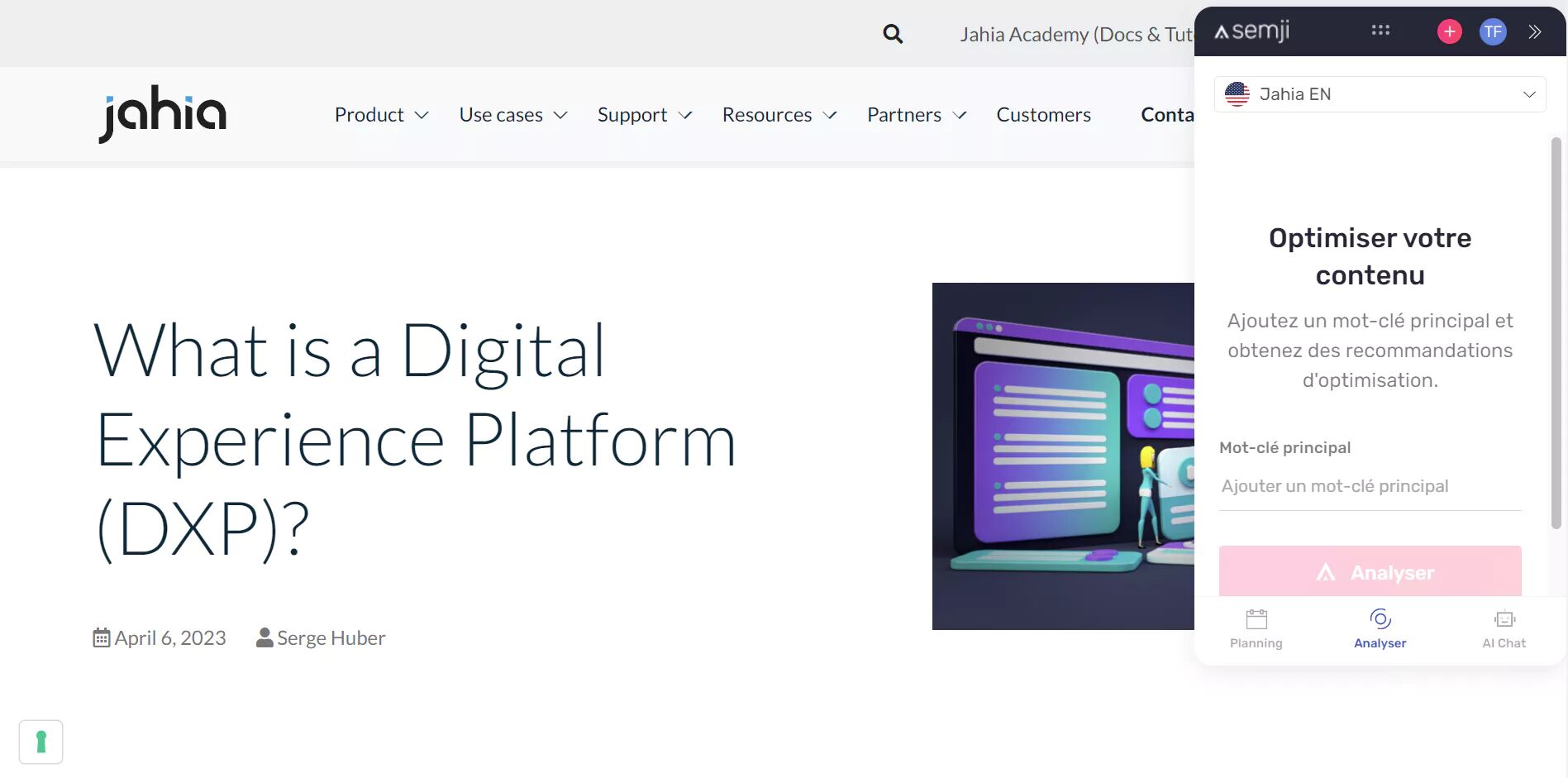Expand the Support menu
Viewport: 1568px width, 778px height.
644,115
